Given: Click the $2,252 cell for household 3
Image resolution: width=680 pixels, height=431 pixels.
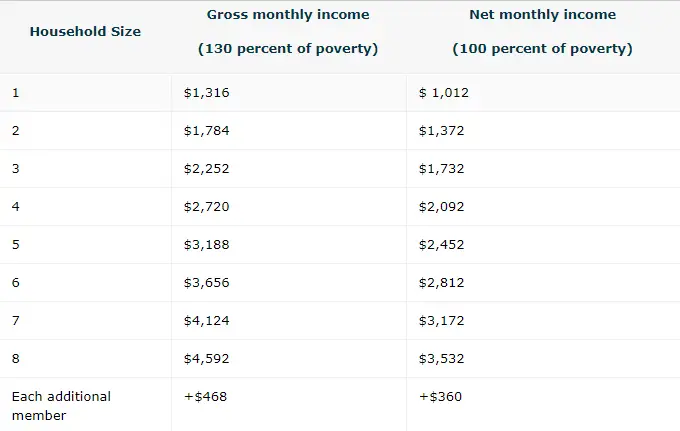Looking at the screenshot, I should point(207,169).
